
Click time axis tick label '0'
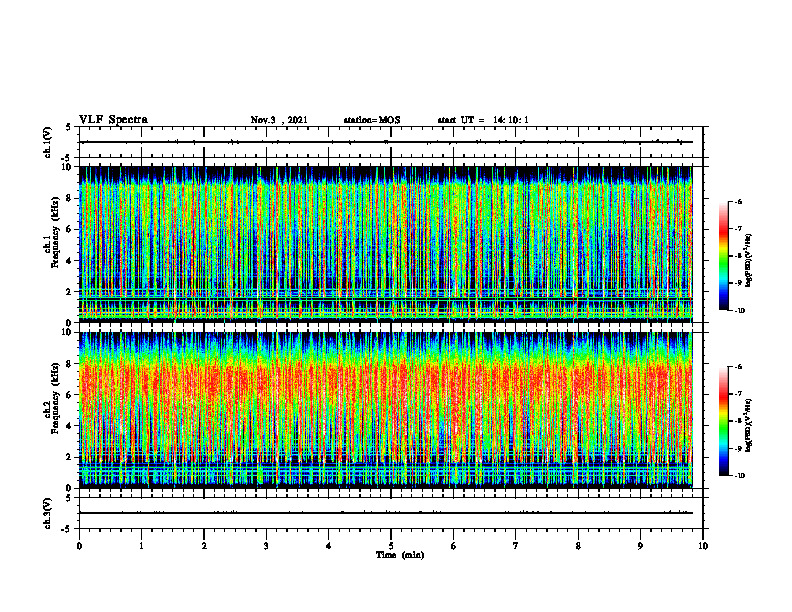click(x=79, y=546)
